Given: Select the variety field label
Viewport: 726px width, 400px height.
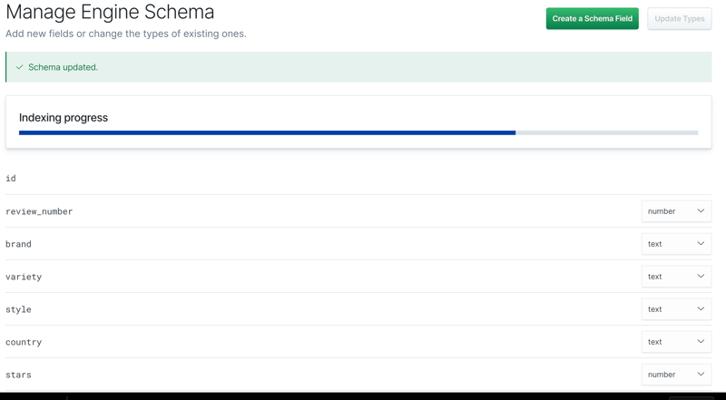Looking at the screenshot, I should 24,276.
